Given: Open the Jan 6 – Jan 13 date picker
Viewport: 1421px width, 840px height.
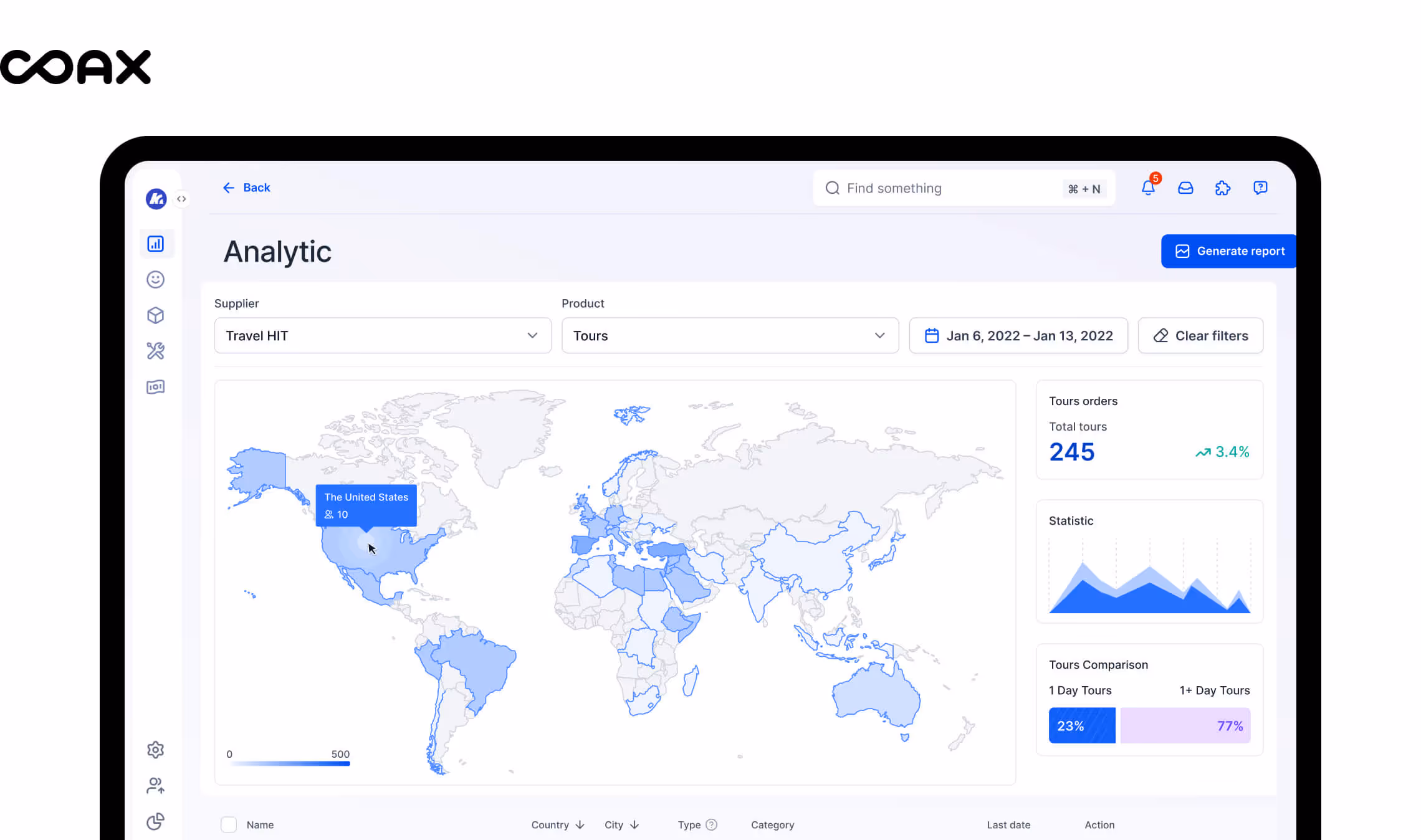Looking at the screenshot, I should click(x=1018, y=335).
